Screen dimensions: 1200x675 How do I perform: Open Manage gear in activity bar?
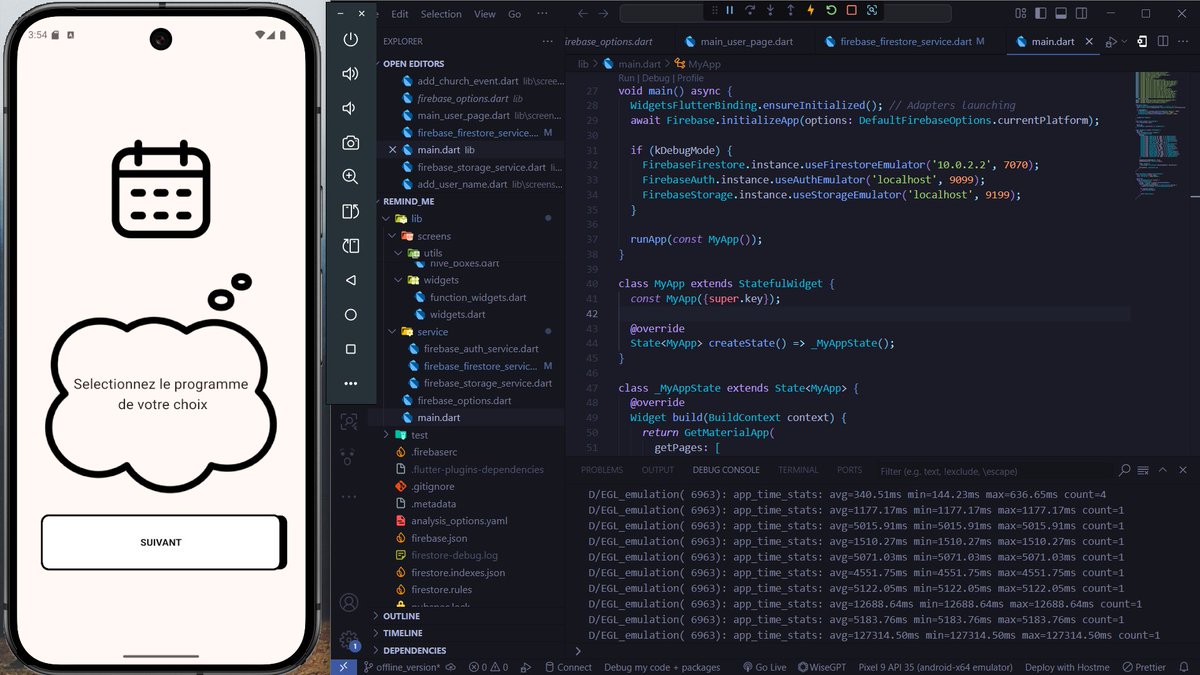tap(349, 640)
